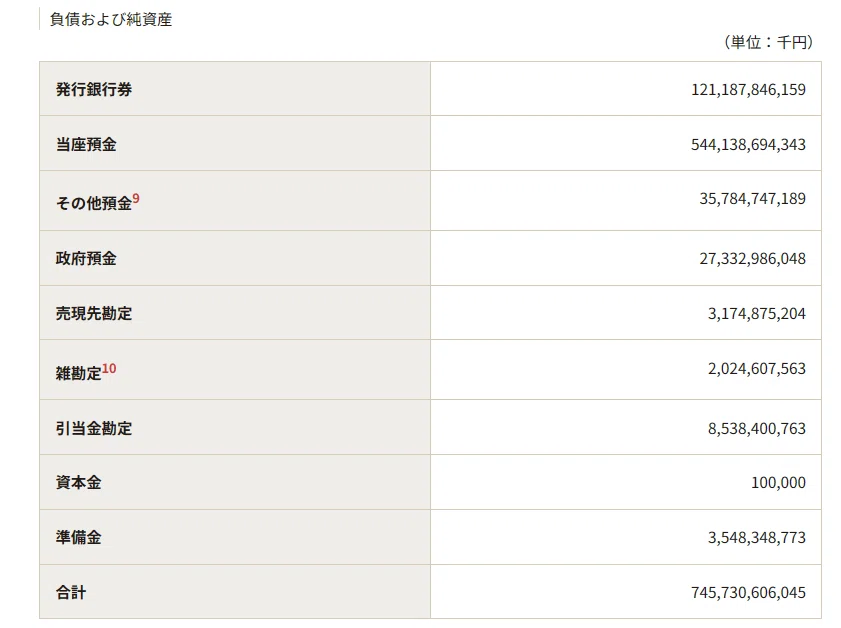This screenshot has width=841, height=628.
Task: Open footnote 10 next to 雑勘定
Action: (109, 368)
